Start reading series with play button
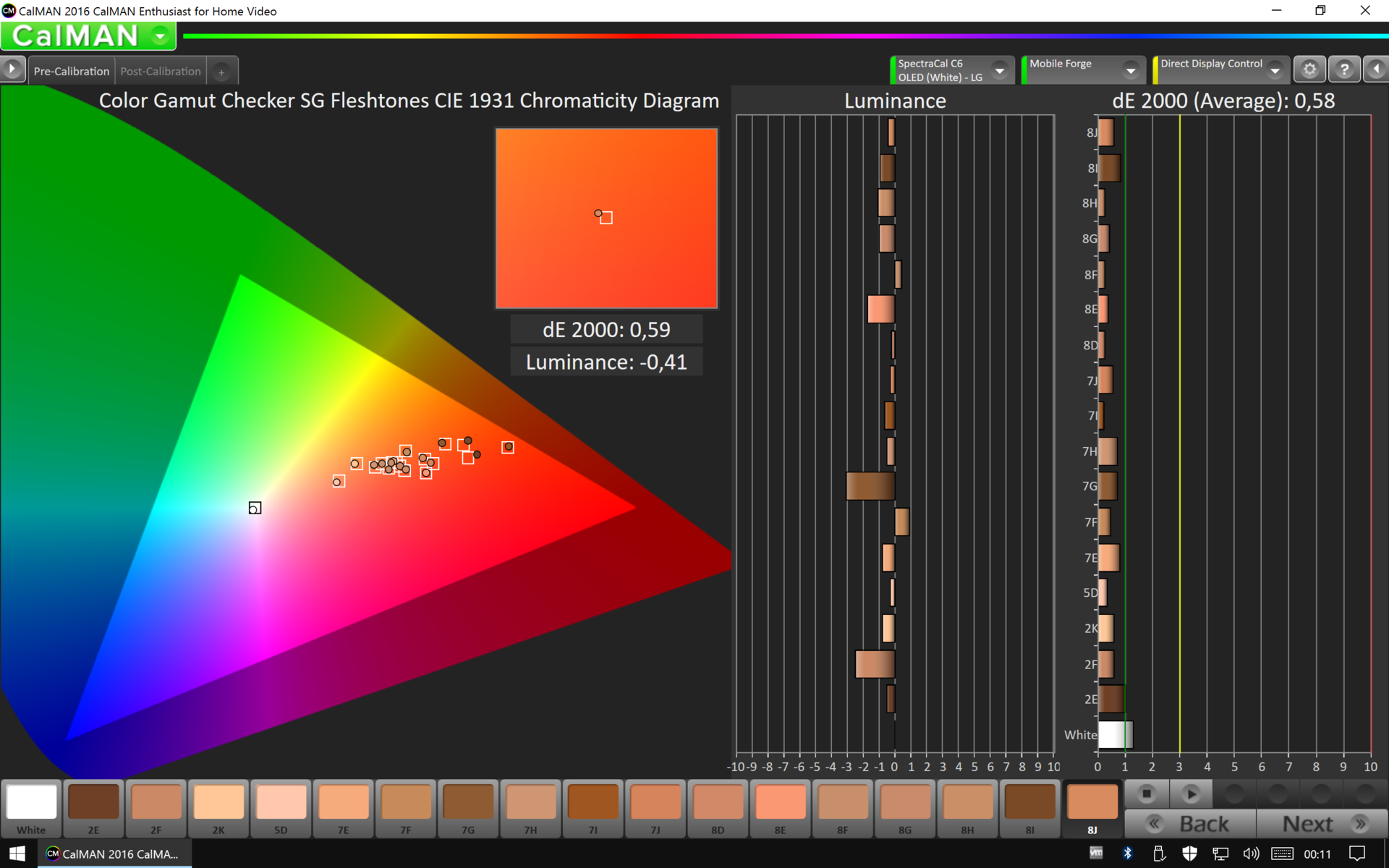 [1191, 793]
